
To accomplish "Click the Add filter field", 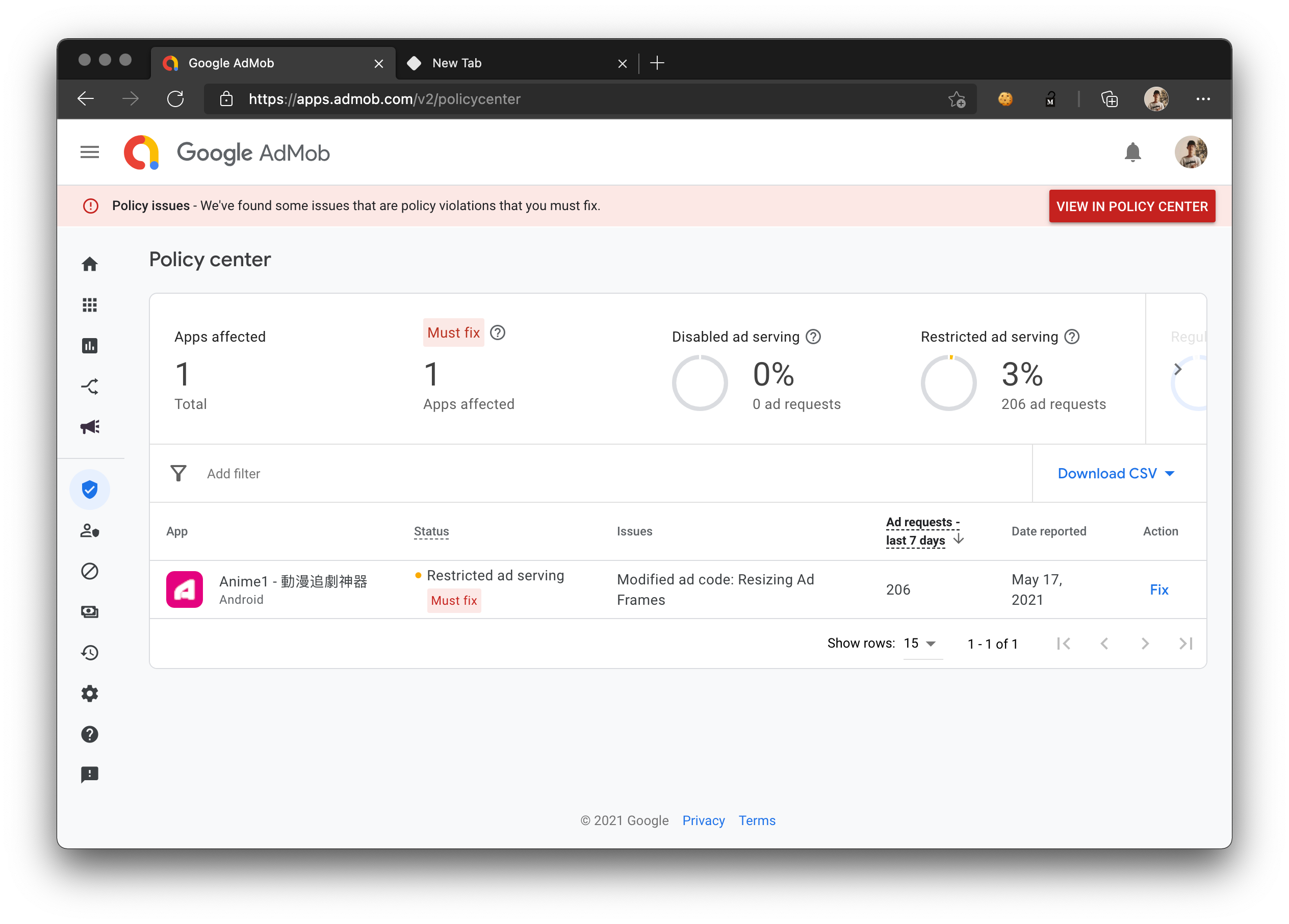I will point(234,473).
